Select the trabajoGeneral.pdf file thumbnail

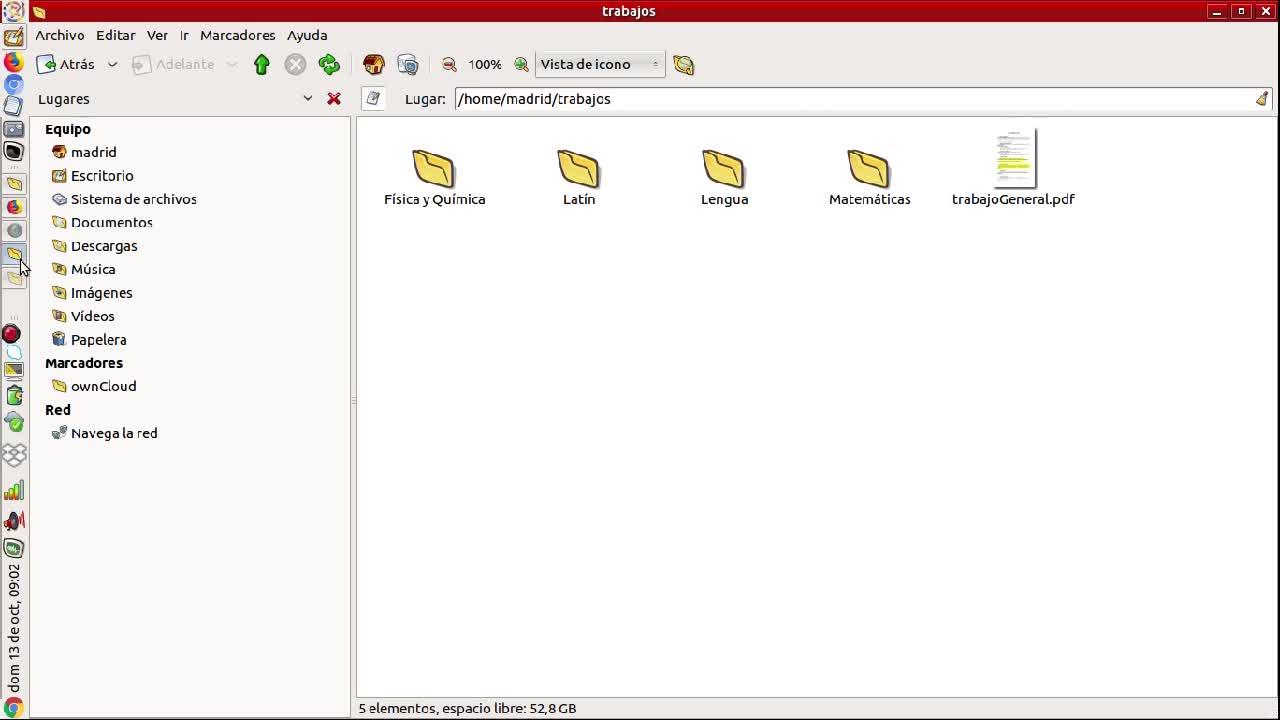[x=1014, y=159]
